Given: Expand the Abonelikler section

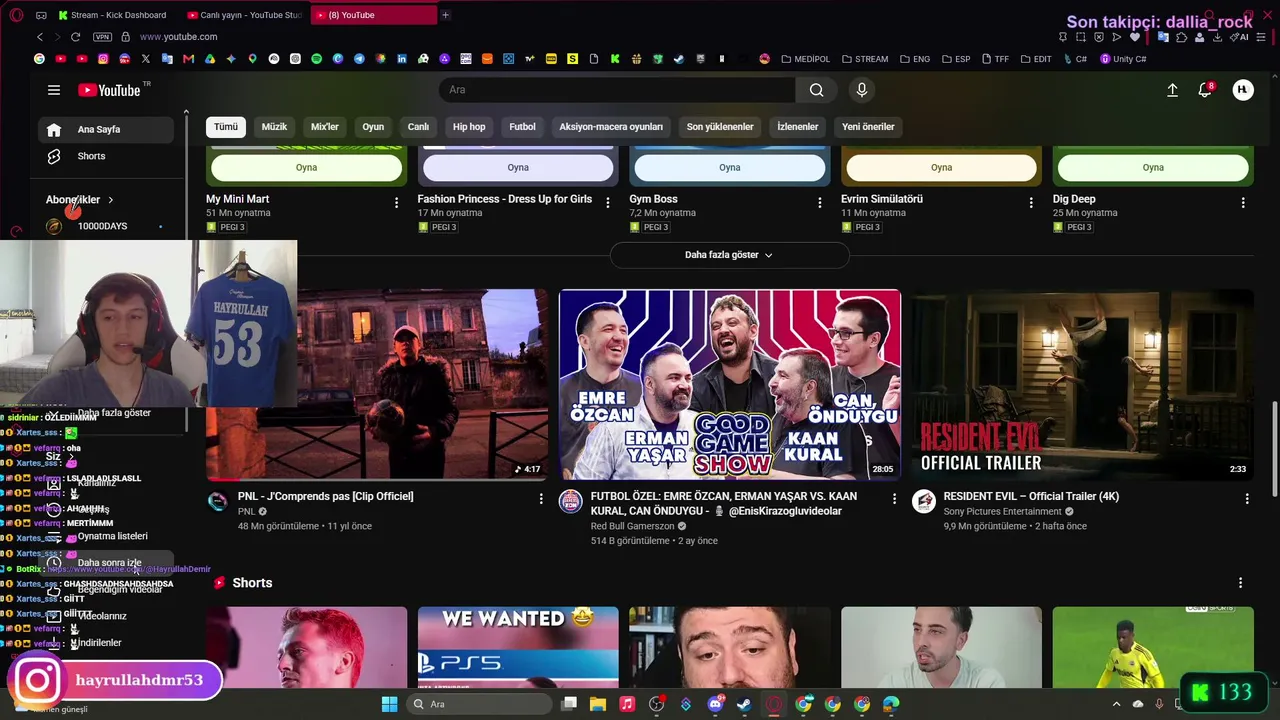Looking at the screenshot, I should point(80,200).
